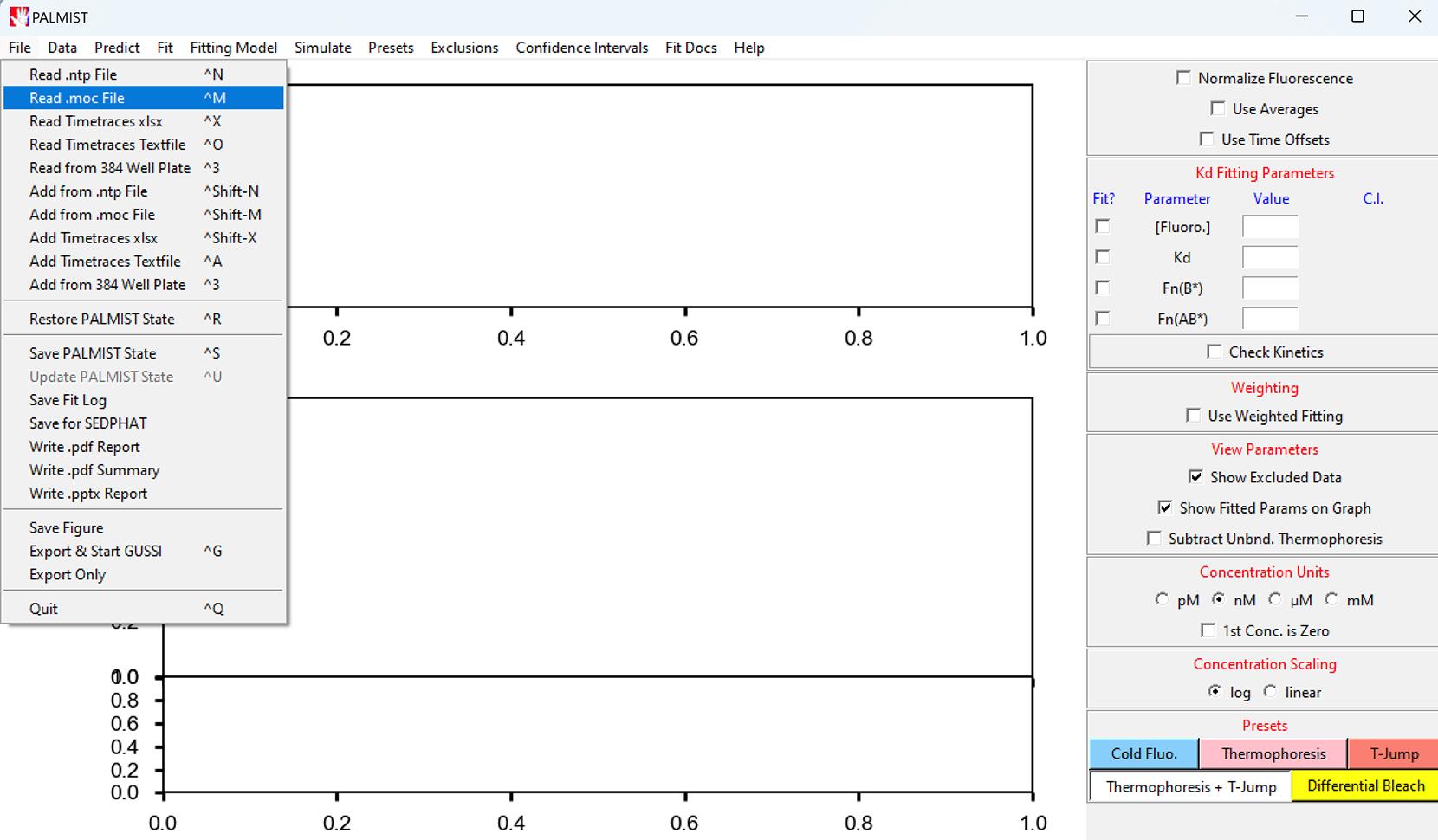
Task: Select mM concentration unit
Action: 1331,599
